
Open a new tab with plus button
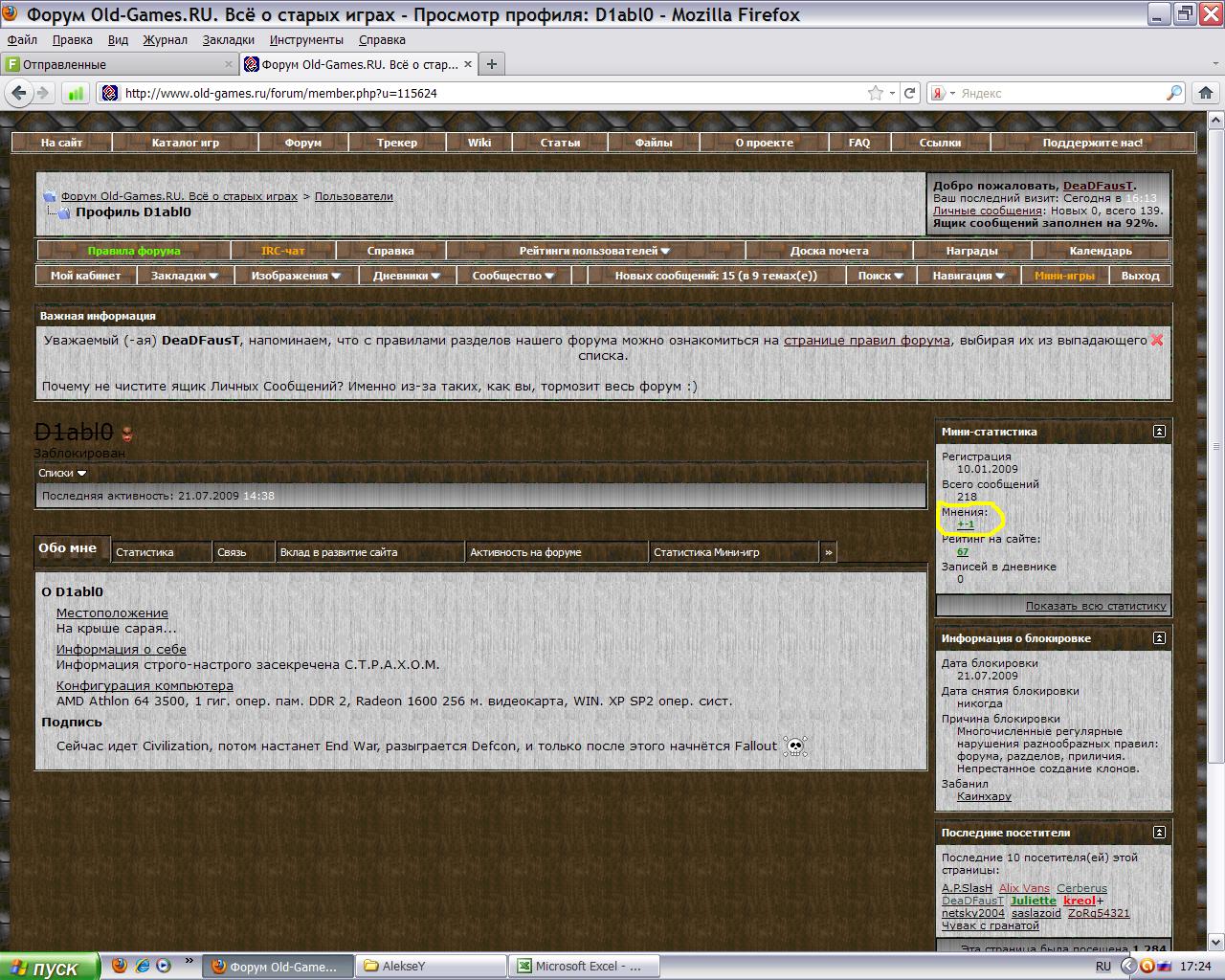(x=492, y=64)
